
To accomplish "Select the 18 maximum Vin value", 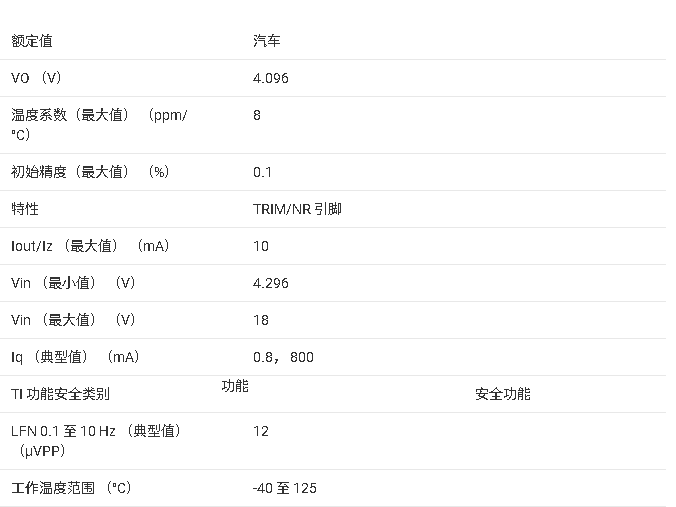I will (x=261, y=320).
